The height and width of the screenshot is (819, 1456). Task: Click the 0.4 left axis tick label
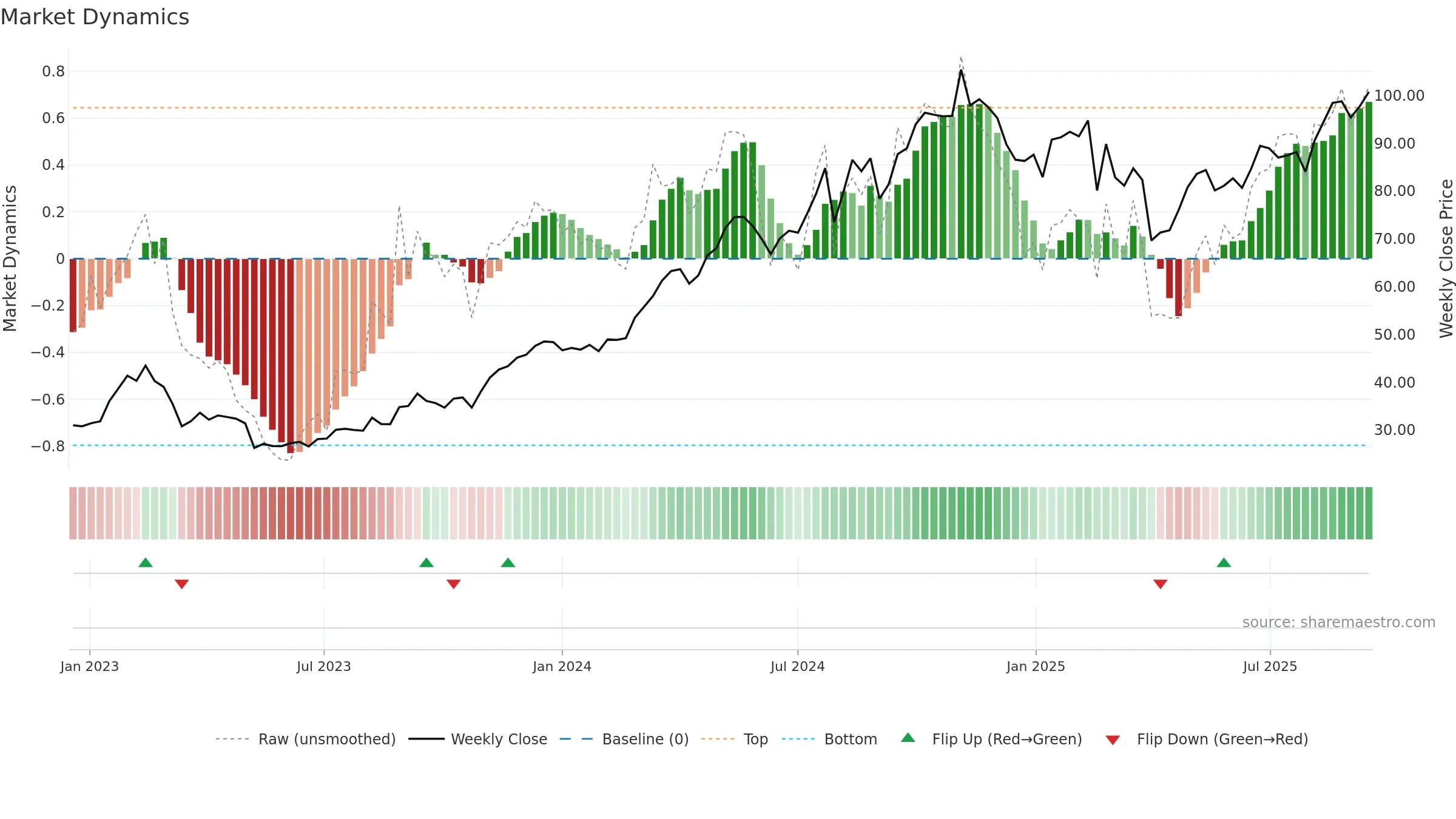point(53,164)
